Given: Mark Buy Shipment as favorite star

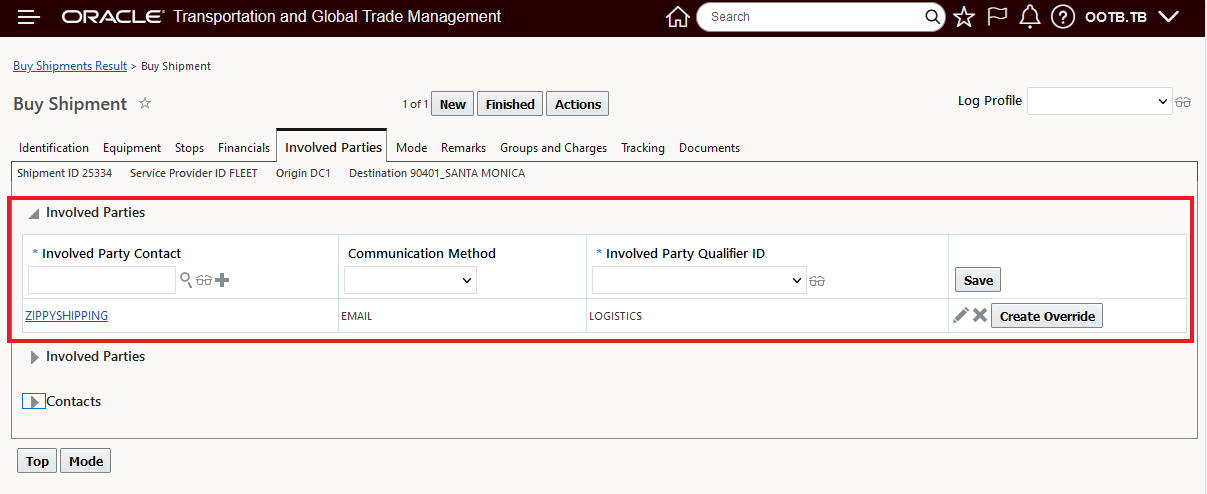Looking at the screenshot, I should tap(144, 103).
